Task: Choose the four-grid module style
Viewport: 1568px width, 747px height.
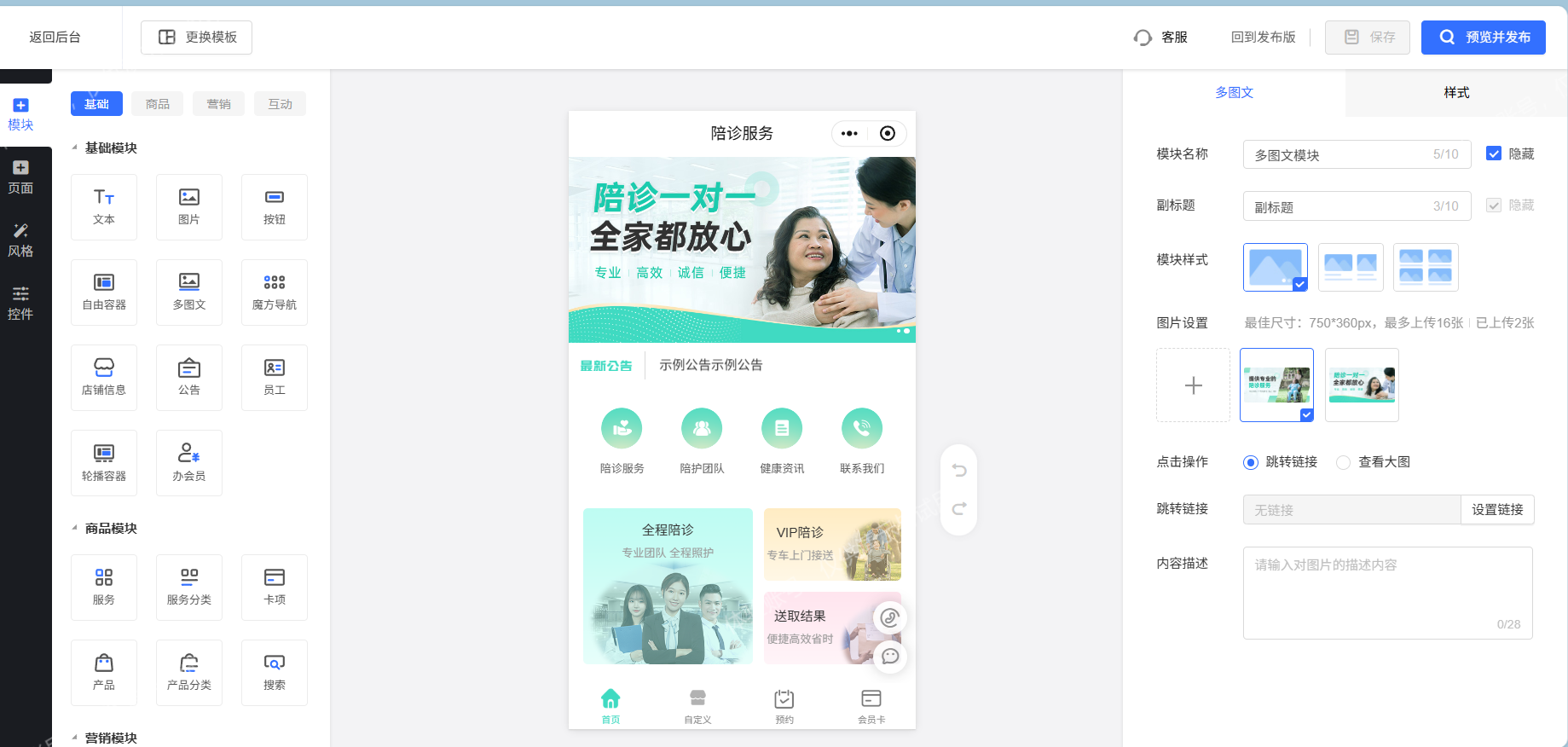Action: pyautogui.click(x=1426, y=267)
